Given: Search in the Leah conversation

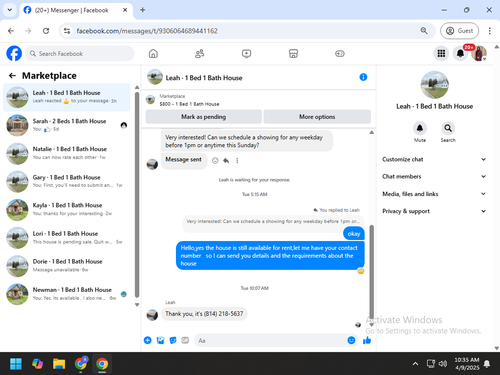Looking at the screenshot, I should (448, 128).
